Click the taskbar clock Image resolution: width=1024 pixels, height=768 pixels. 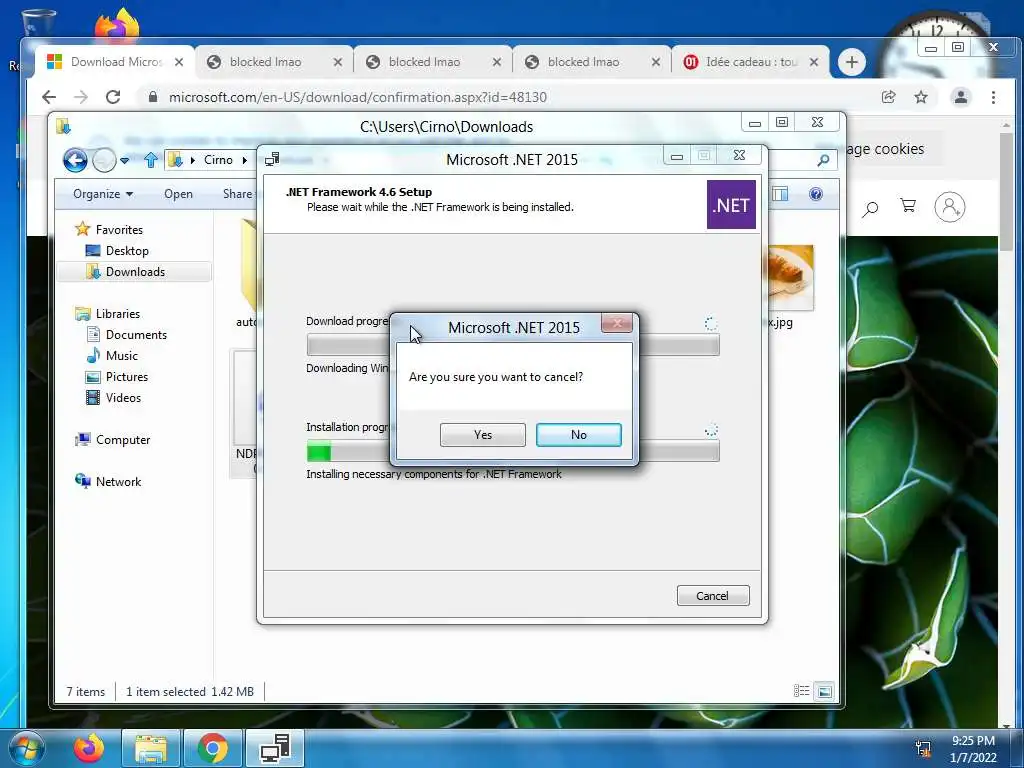[x=973, y=749]
